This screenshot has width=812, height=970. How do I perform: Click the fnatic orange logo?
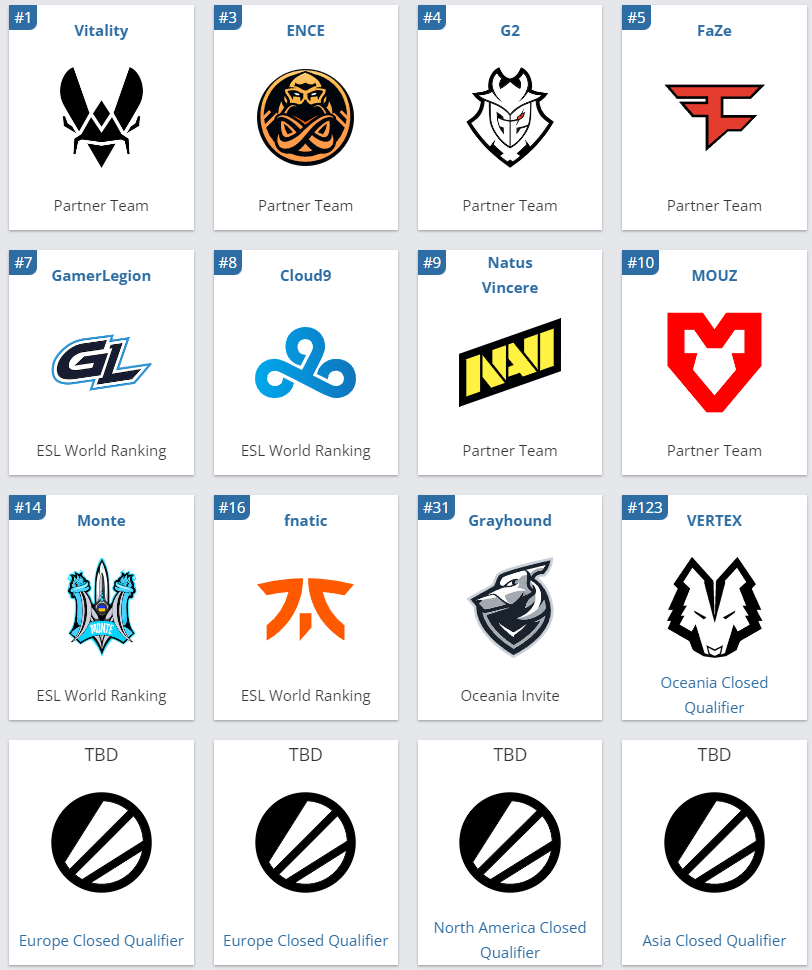point(306,609)
